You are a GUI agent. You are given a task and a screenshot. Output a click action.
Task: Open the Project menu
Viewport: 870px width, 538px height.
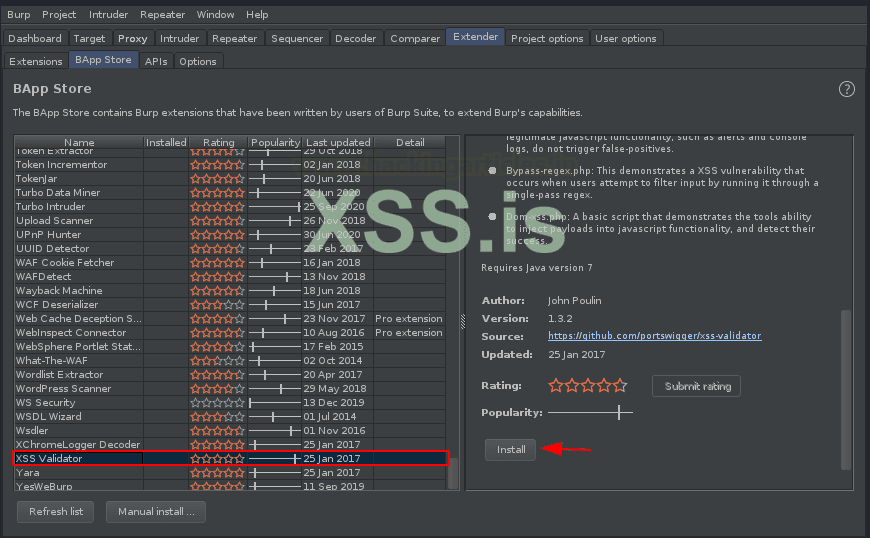(x=59, y=14)
